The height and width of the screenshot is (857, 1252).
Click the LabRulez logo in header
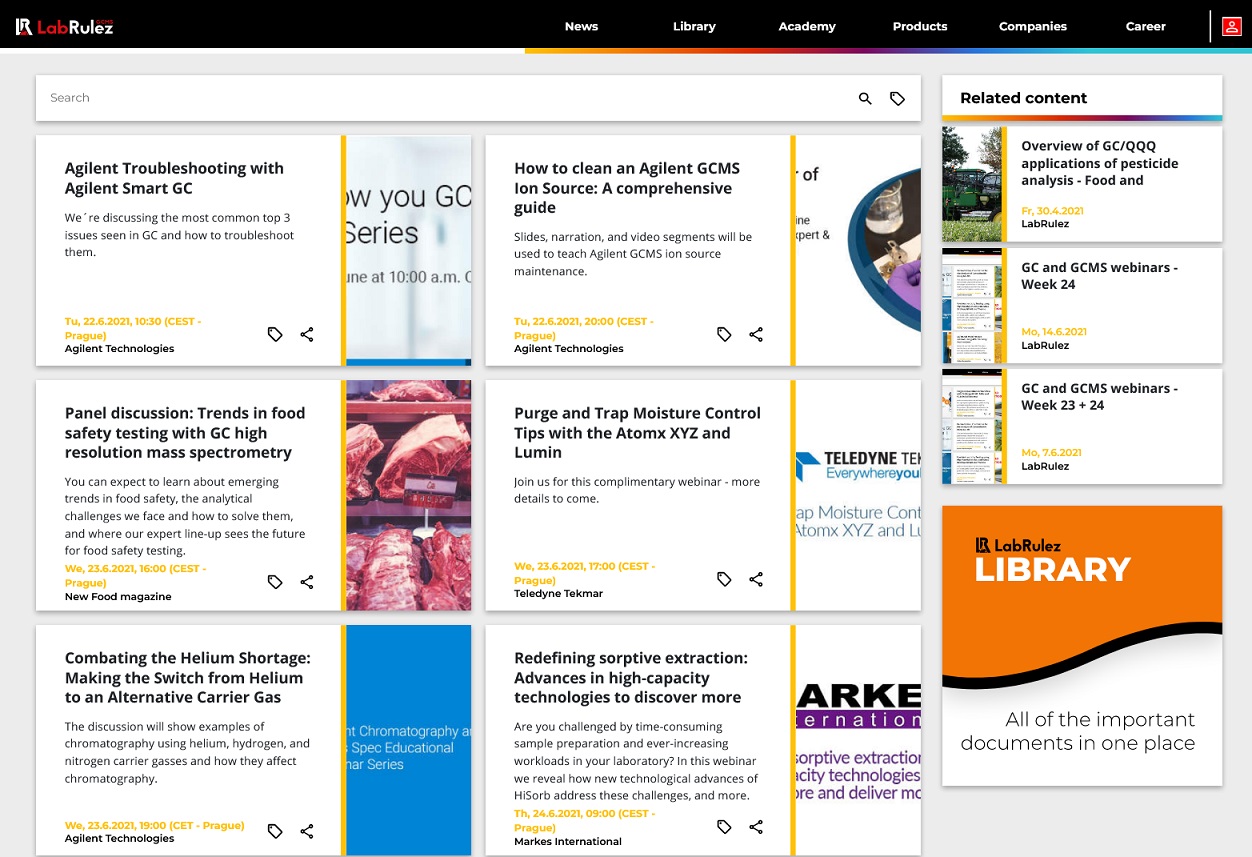65,27
